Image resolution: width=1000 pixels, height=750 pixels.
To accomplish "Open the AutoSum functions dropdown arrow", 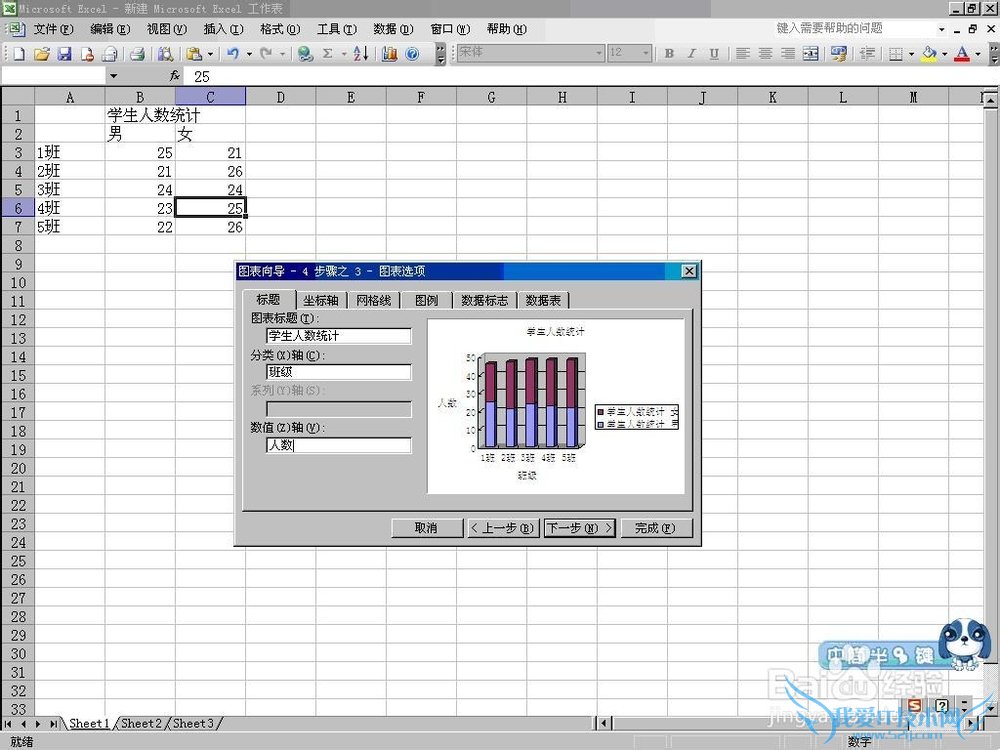I will click(344, 54).
